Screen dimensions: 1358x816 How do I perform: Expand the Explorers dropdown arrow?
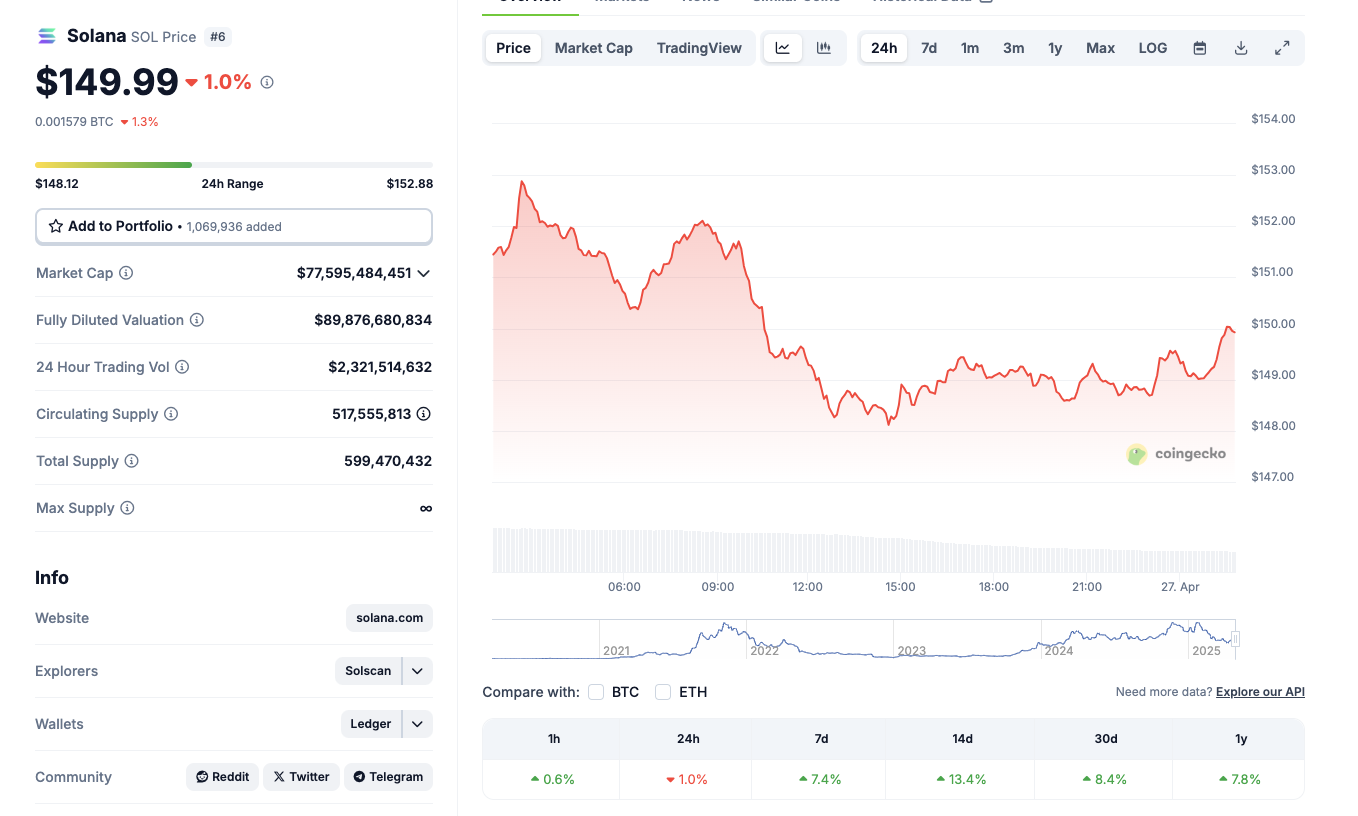click(x=418, y=671)
